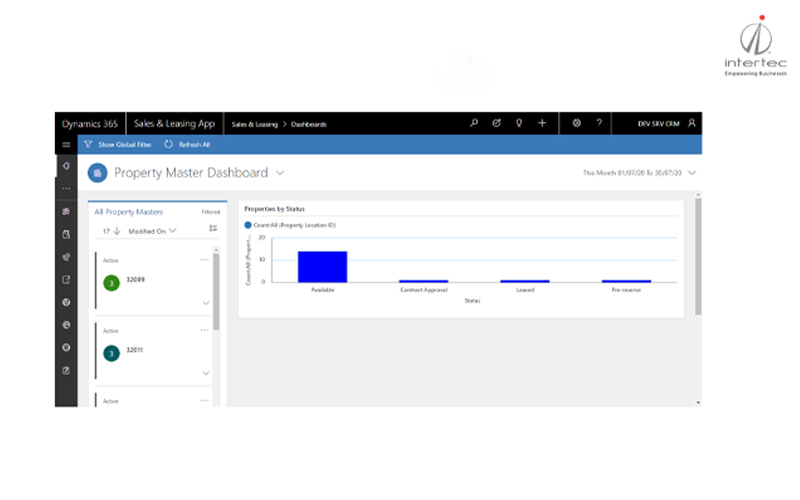Click the Pre-reserve bar in the chart
The width and height of the screenshot is (800, 500).
pos(627,281)
